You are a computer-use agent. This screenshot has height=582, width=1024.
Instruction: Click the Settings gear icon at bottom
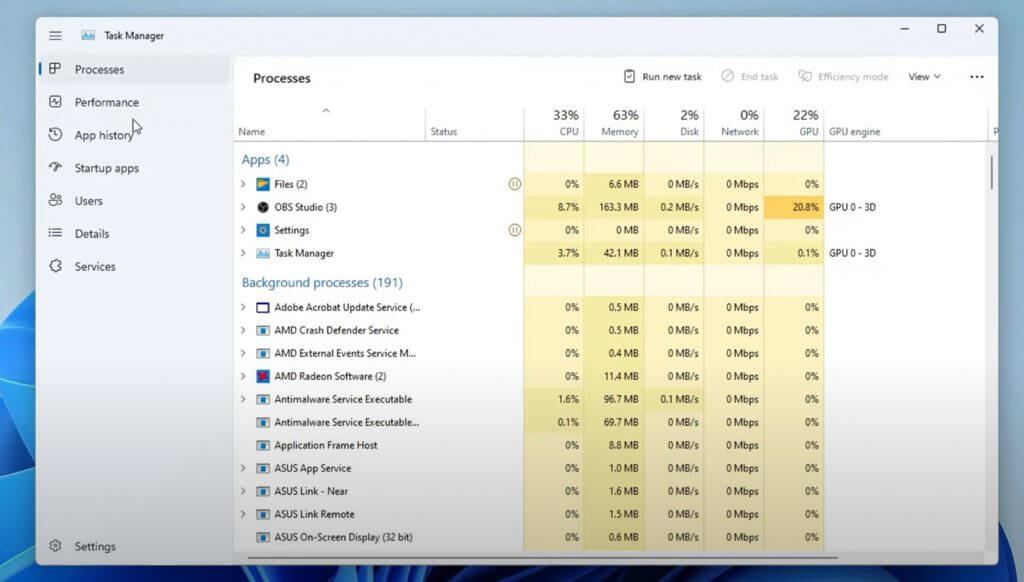(56, 545)
